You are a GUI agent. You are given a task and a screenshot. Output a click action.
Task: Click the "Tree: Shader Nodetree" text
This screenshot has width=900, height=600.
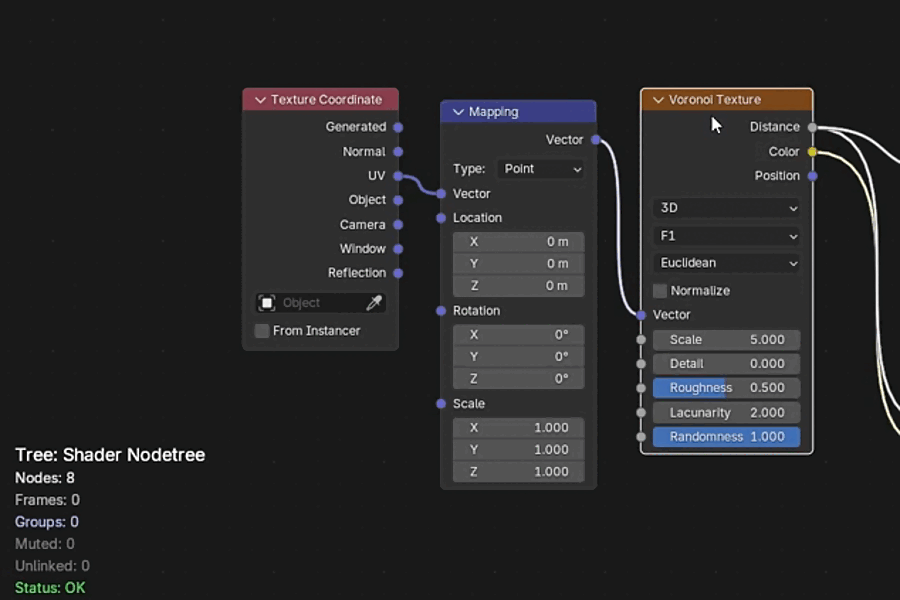110,455
